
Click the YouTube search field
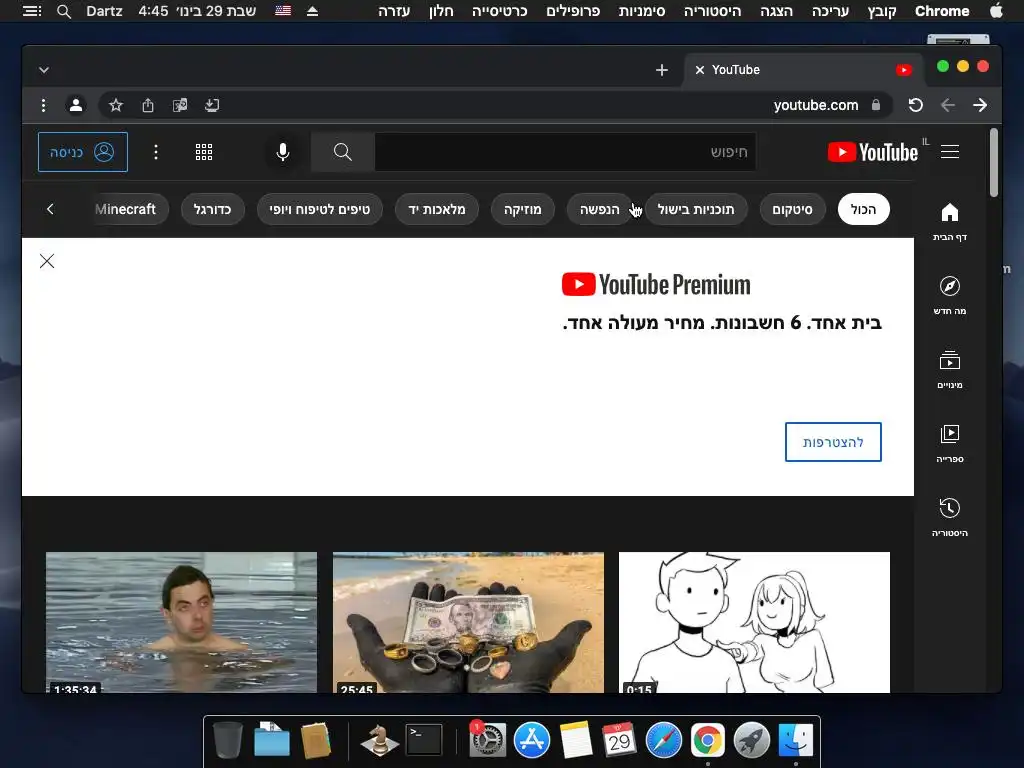(x=566, y=152)
